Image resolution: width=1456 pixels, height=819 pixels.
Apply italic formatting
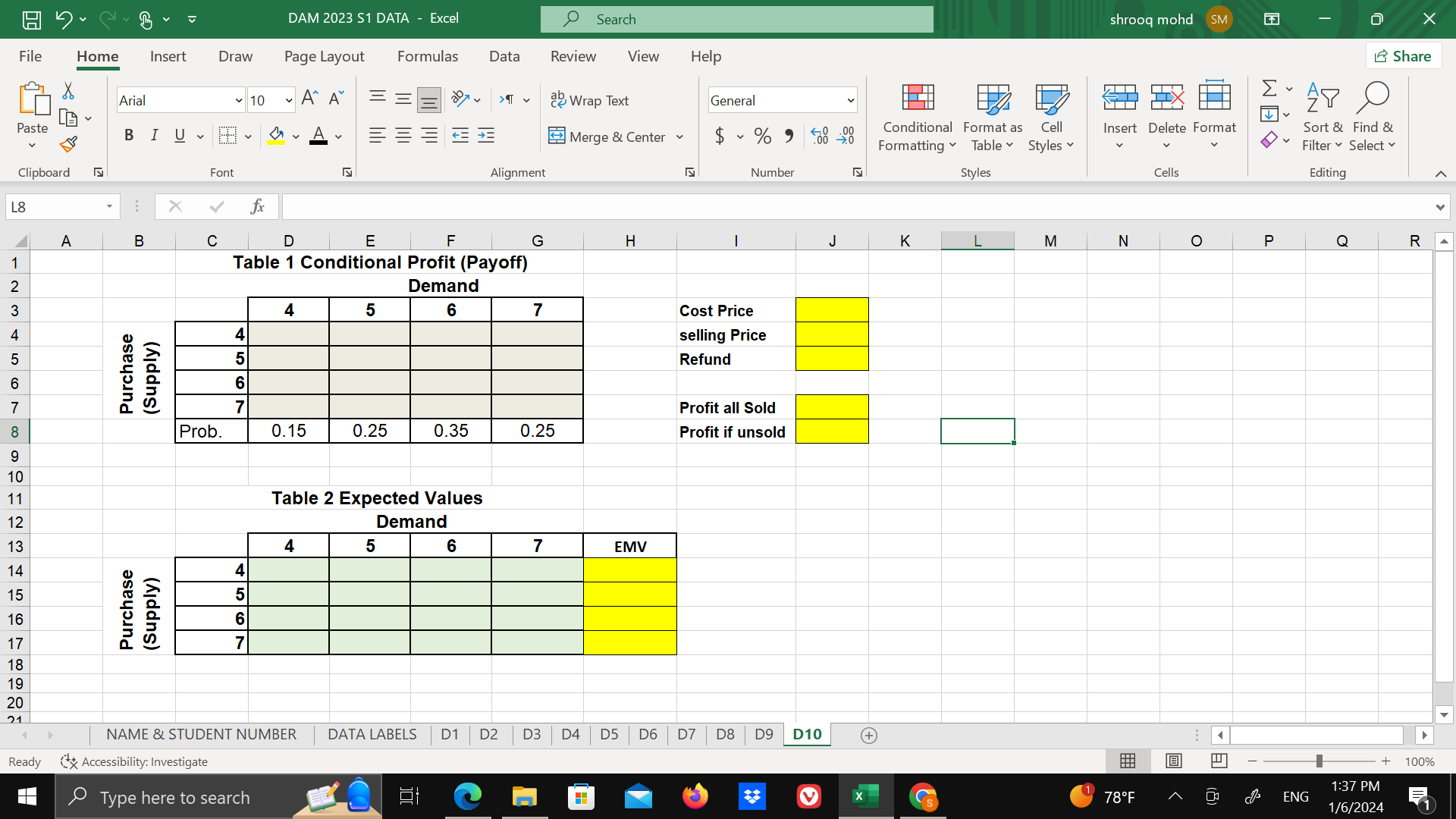point(154,135)
